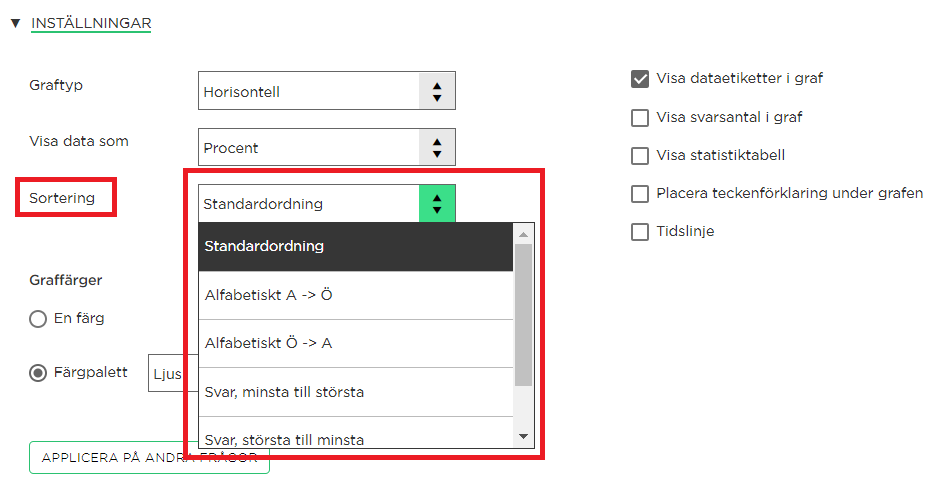The height and width of the screenshot is (489, 948).
Task: Click the list scrollbar up arrow
Action: (524, 234)
